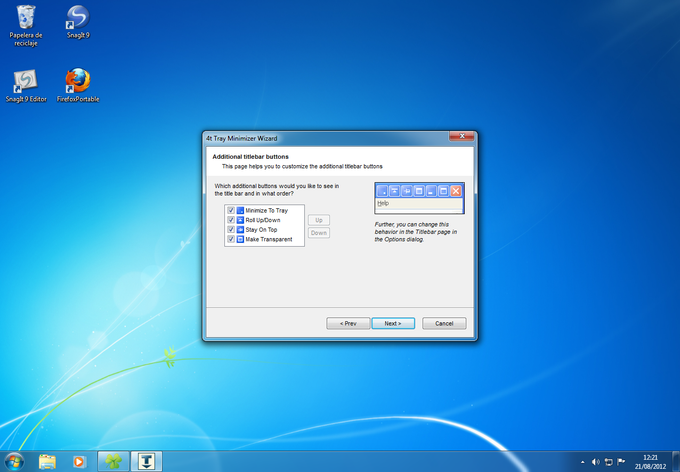Switch to the green clover taskbar app
The height and width of the screenshot is (472, 680).
[113, 462]
